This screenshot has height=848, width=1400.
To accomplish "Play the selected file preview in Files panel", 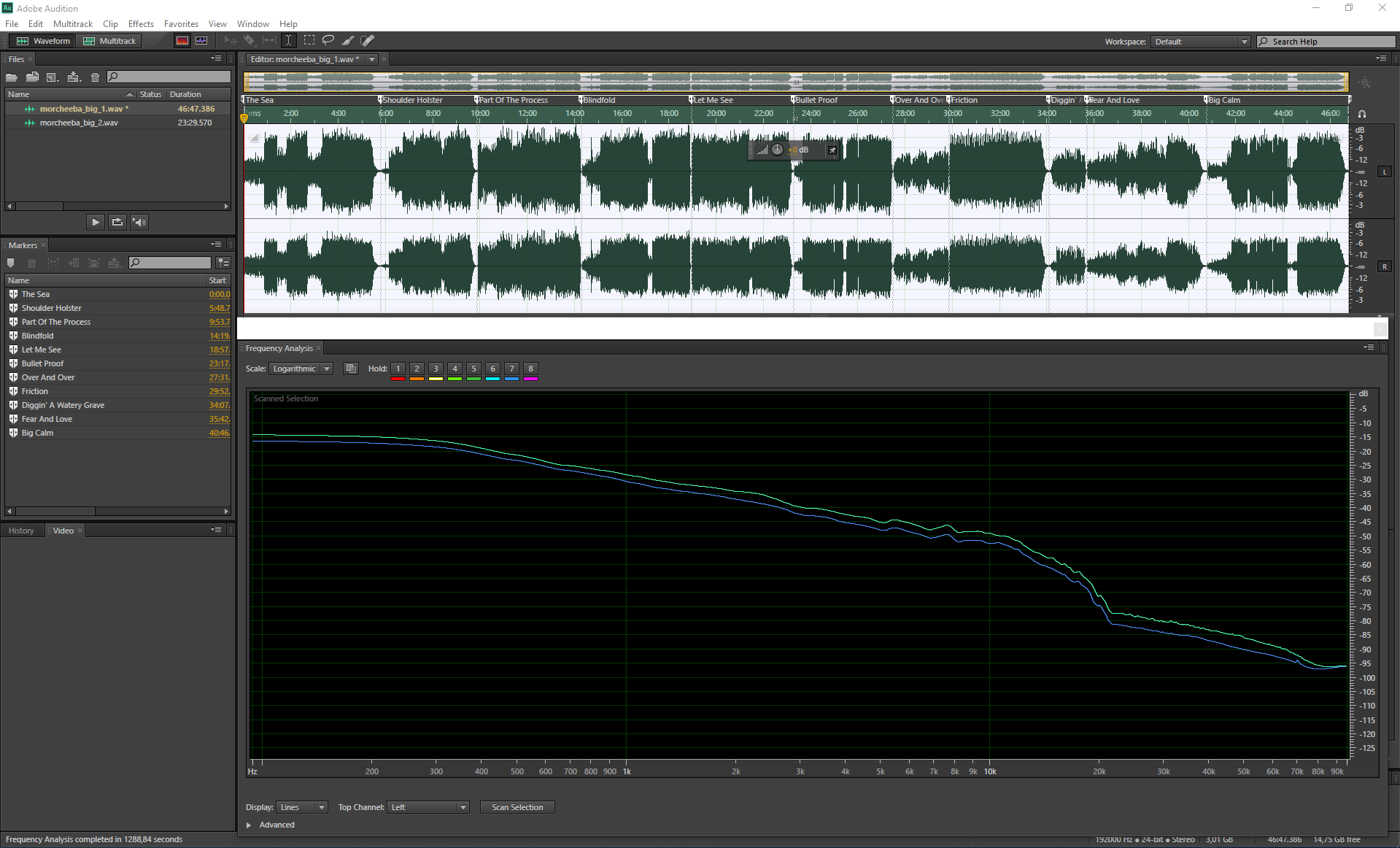I will pyautogui.click(x=96, y=222).
